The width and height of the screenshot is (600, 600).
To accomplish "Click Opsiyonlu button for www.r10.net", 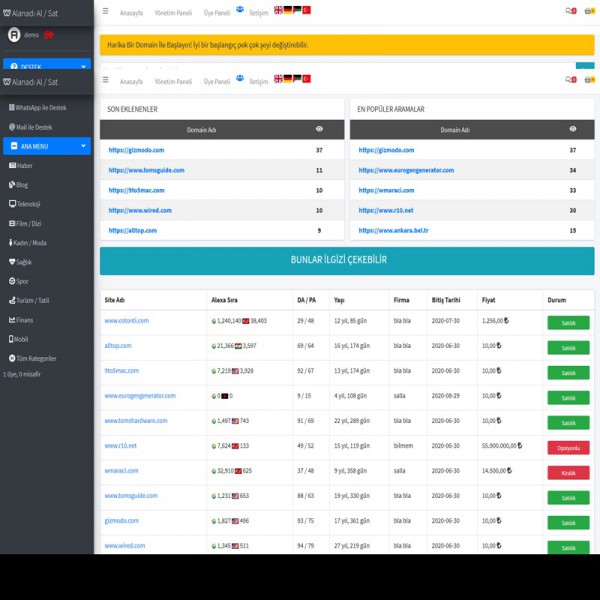I will 568,448.
